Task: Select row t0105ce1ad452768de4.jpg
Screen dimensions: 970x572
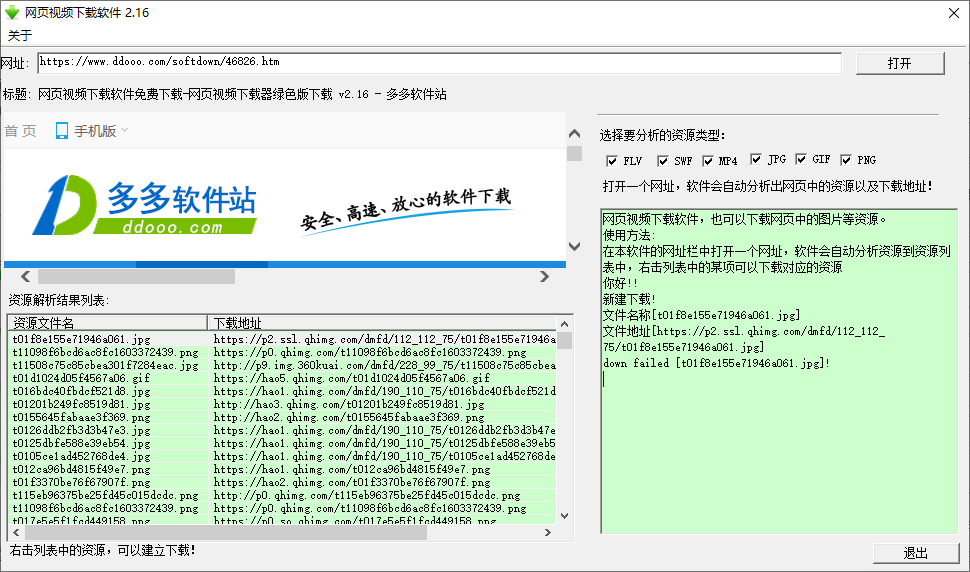Action: 282,456
